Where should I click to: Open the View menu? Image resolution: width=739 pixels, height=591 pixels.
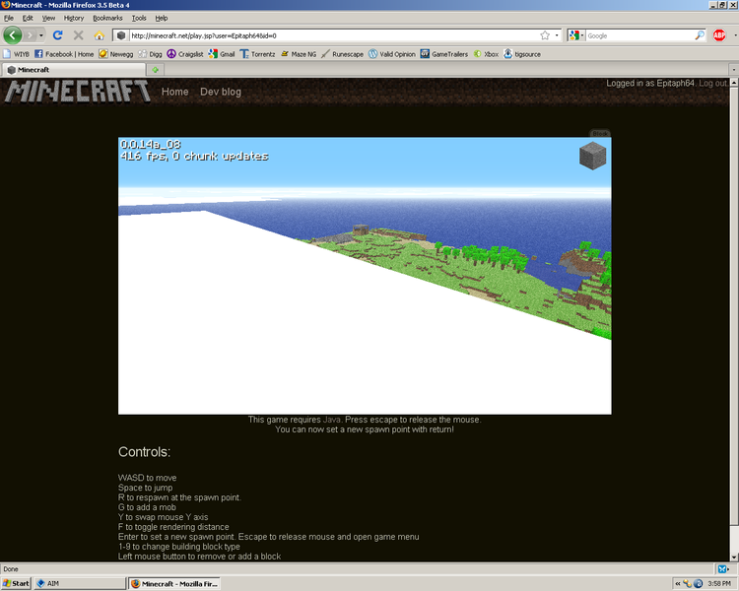pos(48,18)
